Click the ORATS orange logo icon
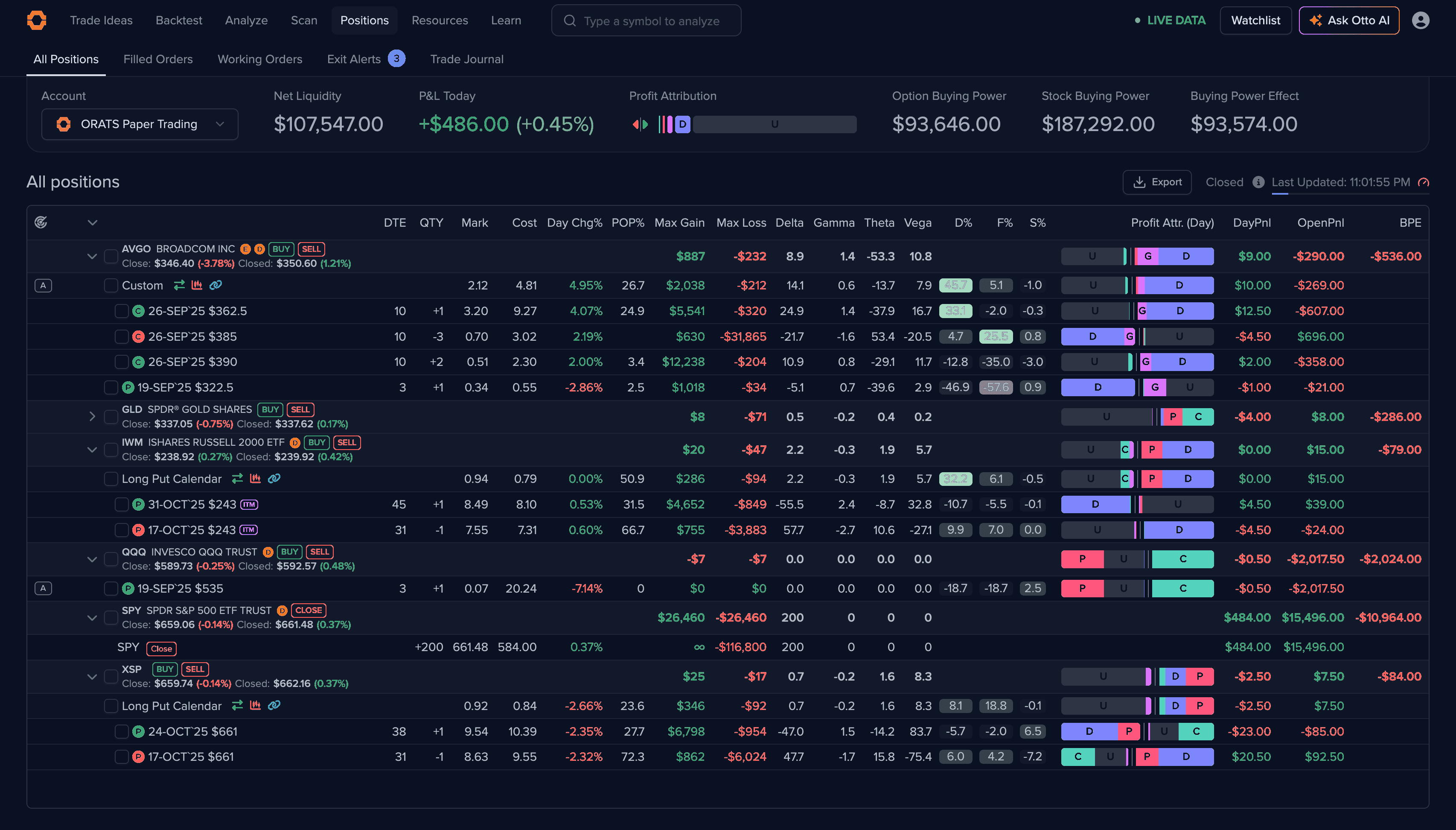1456x830 pixels. (36, 20)
